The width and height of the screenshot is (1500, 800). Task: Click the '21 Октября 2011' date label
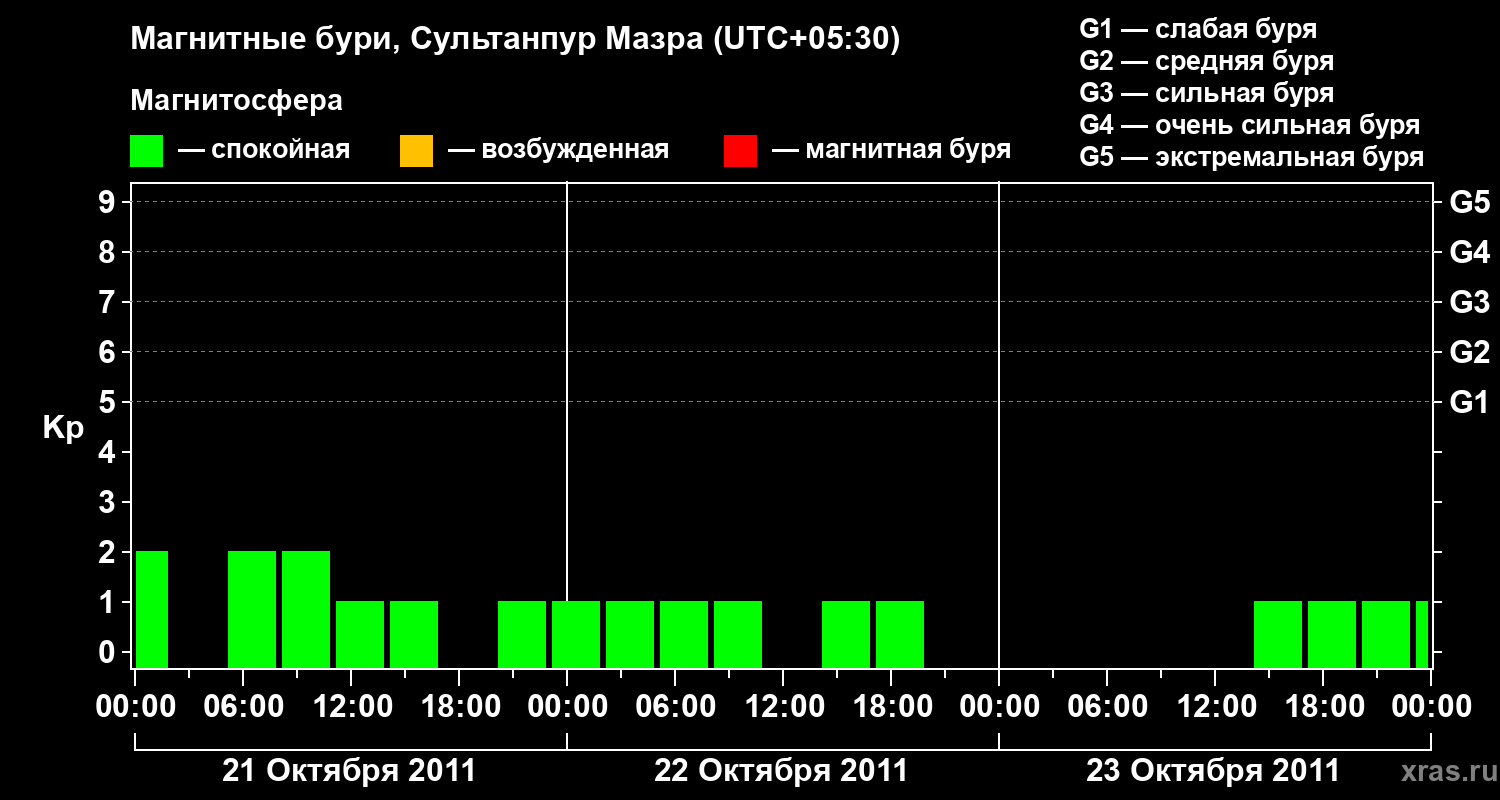(x=349, y=771)
